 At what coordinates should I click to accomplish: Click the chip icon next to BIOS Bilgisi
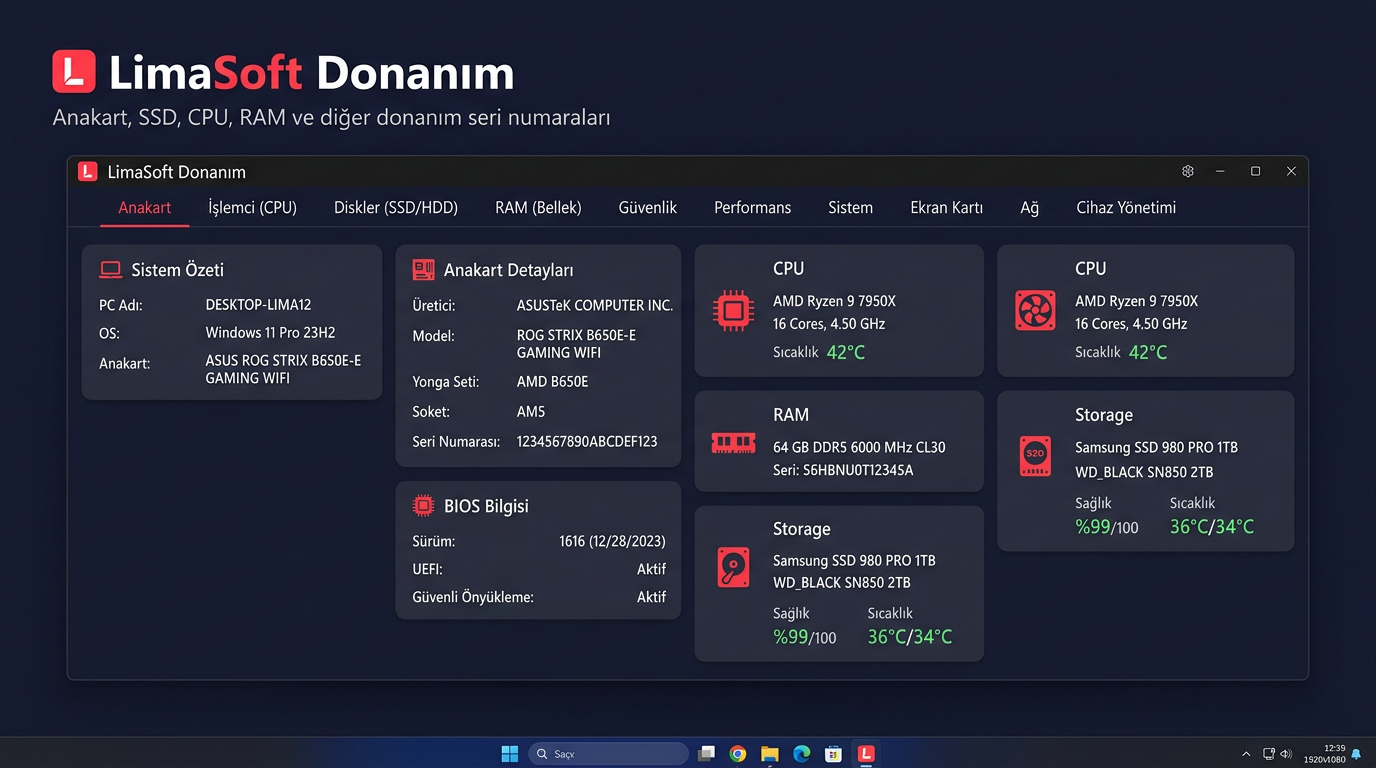[423, 506]
